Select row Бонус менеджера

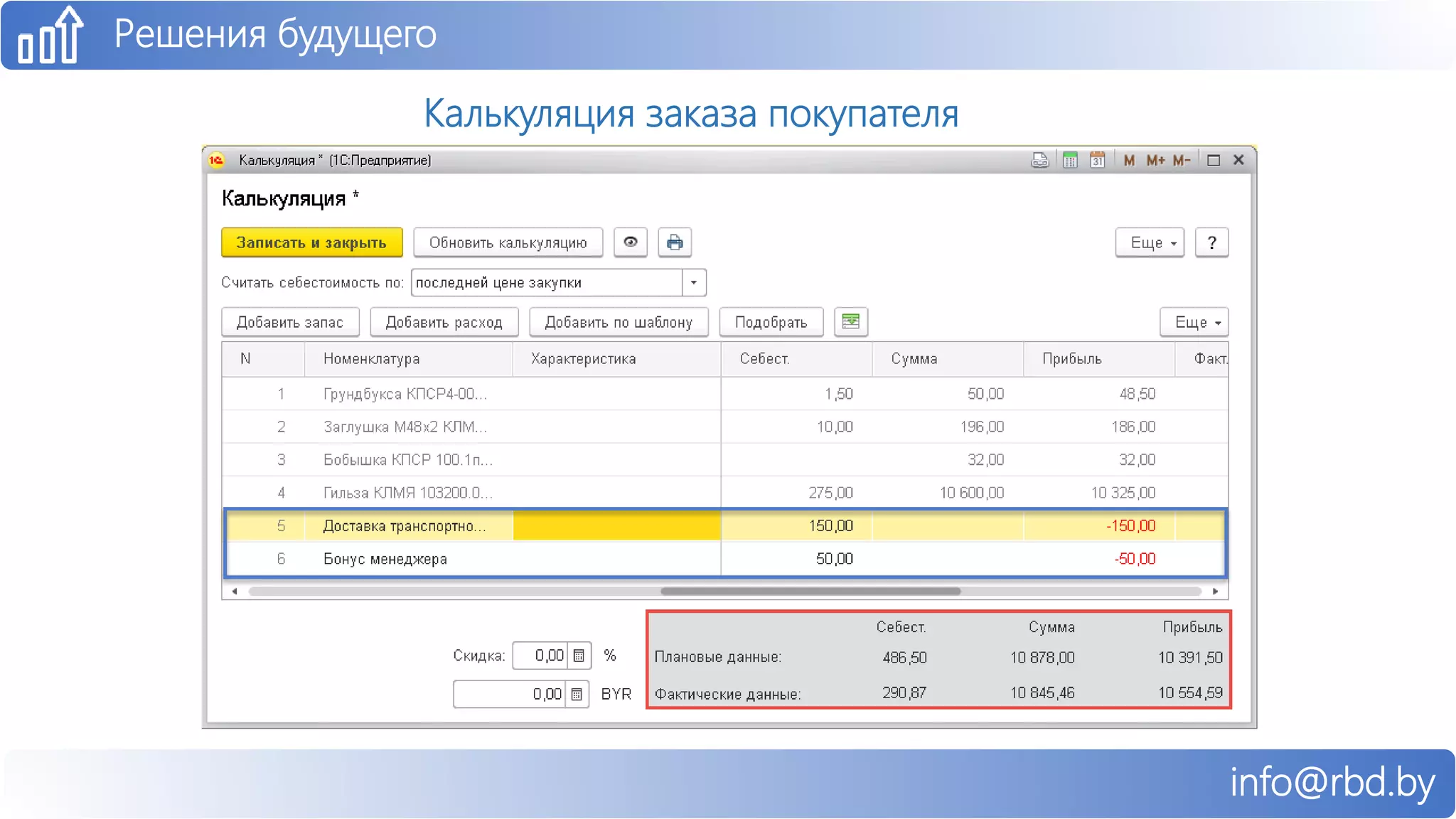tap(725, 559)
